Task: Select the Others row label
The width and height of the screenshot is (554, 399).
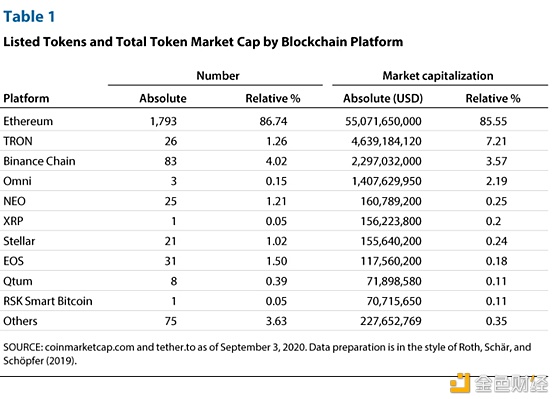Action: click(20, 321)
